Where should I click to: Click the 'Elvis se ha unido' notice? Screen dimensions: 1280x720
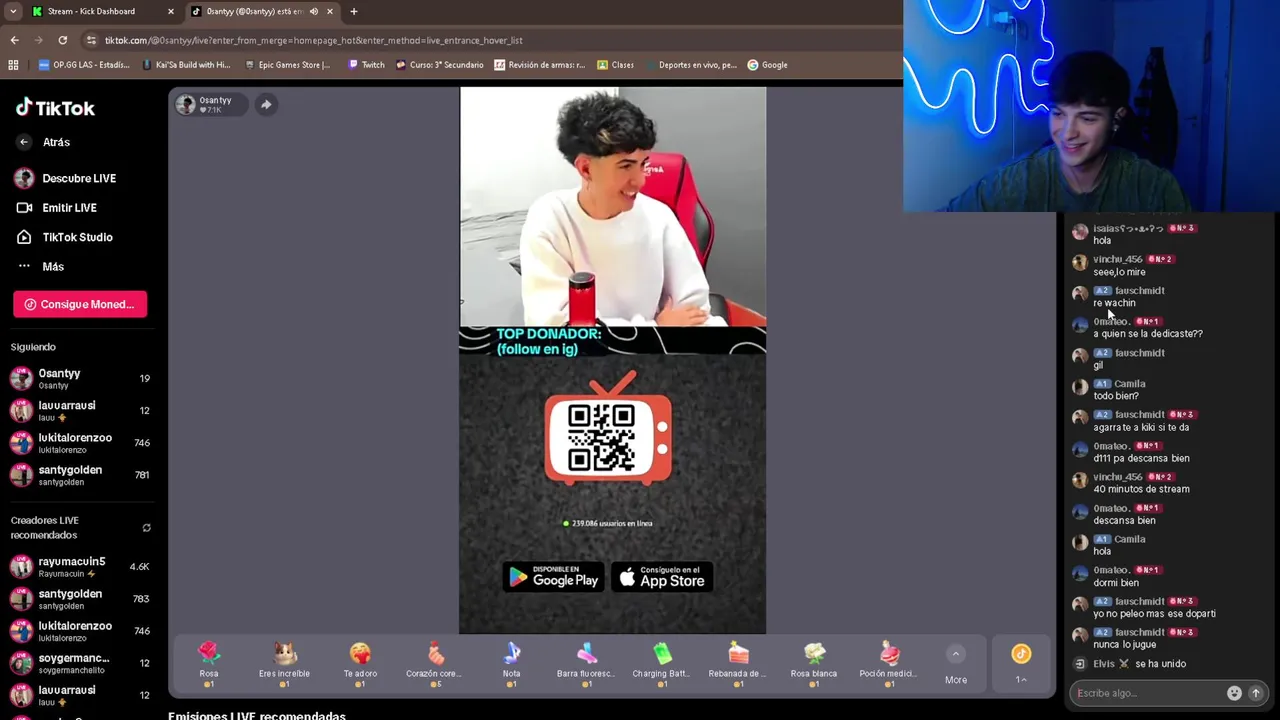(x=1130, y=664)
